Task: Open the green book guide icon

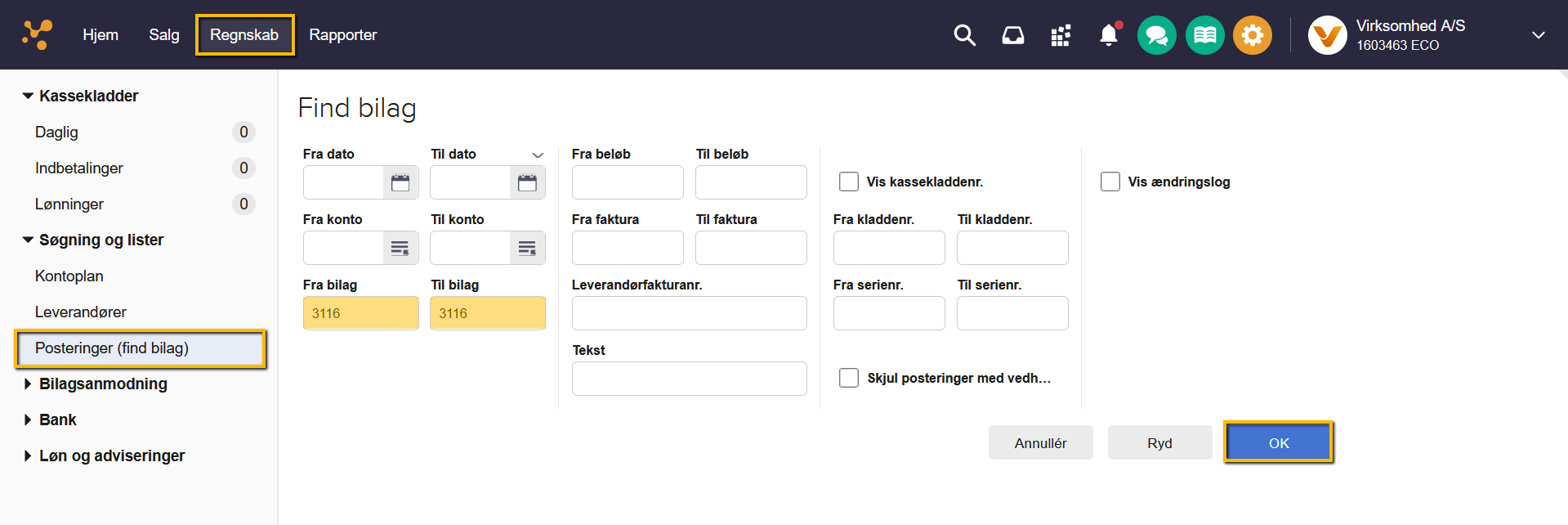Action: pyautogui.click(x=1204, y=35)
